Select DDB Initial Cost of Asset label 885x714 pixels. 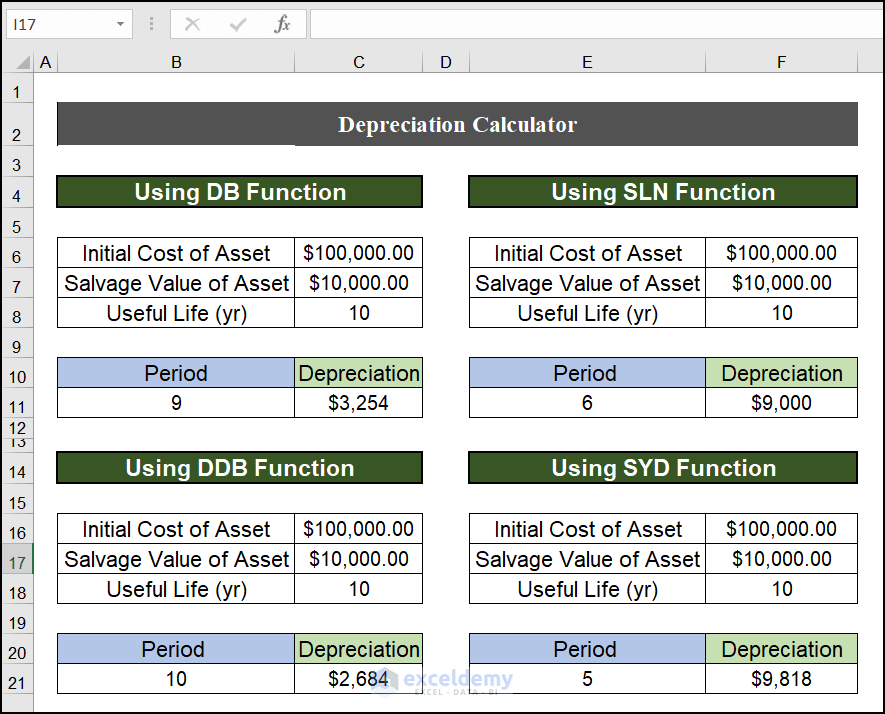(176, 529)
